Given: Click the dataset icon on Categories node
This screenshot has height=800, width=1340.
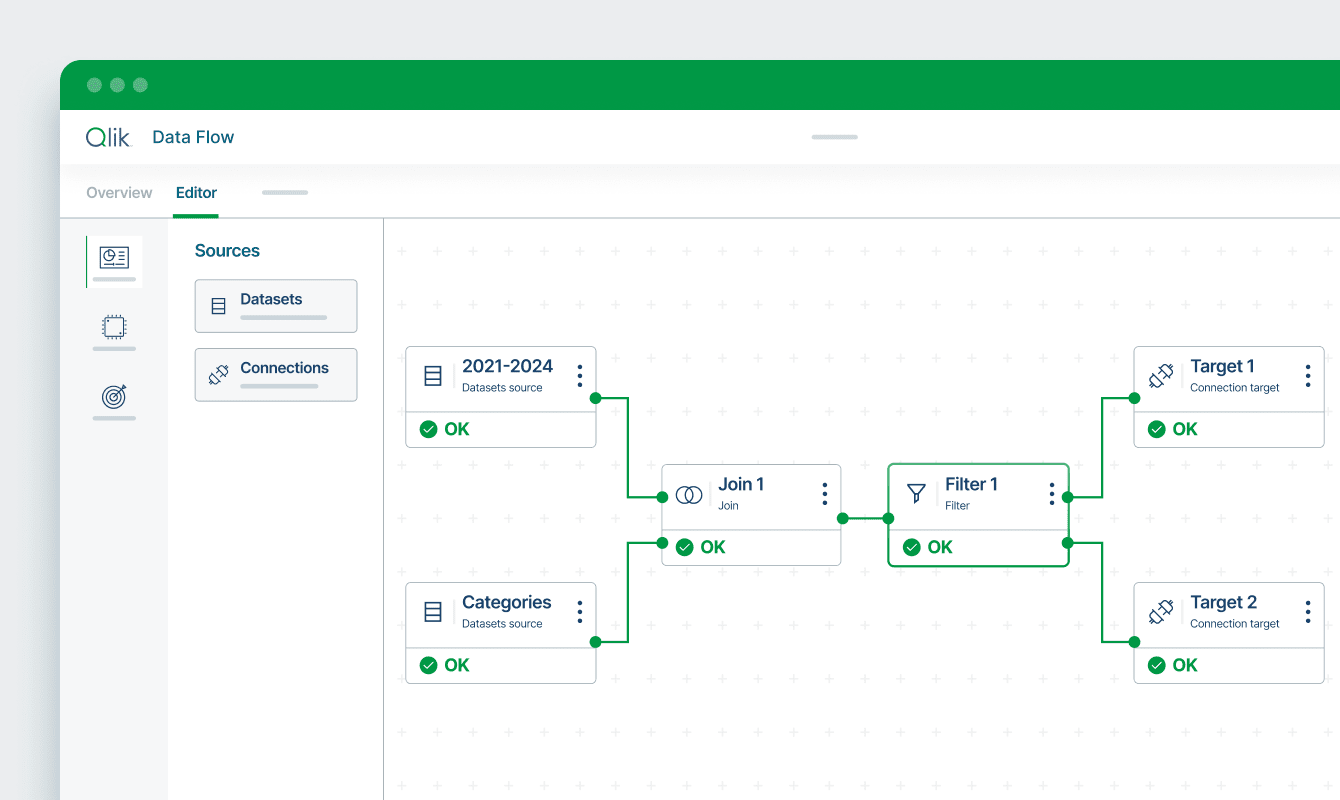Looking at the screenshot, I should coord(432,612).
